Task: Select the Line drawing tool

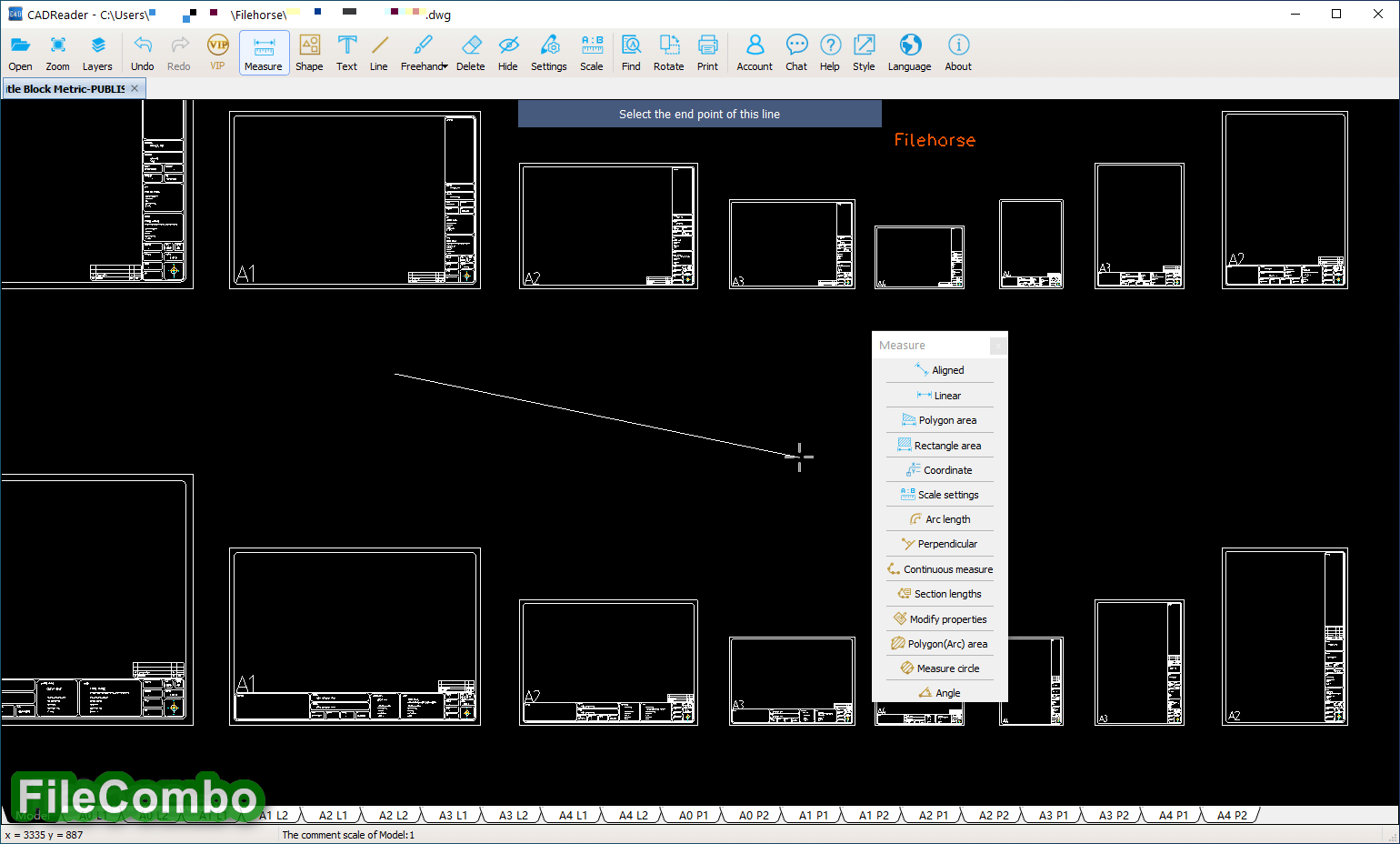Action: [x=378, y=53]
